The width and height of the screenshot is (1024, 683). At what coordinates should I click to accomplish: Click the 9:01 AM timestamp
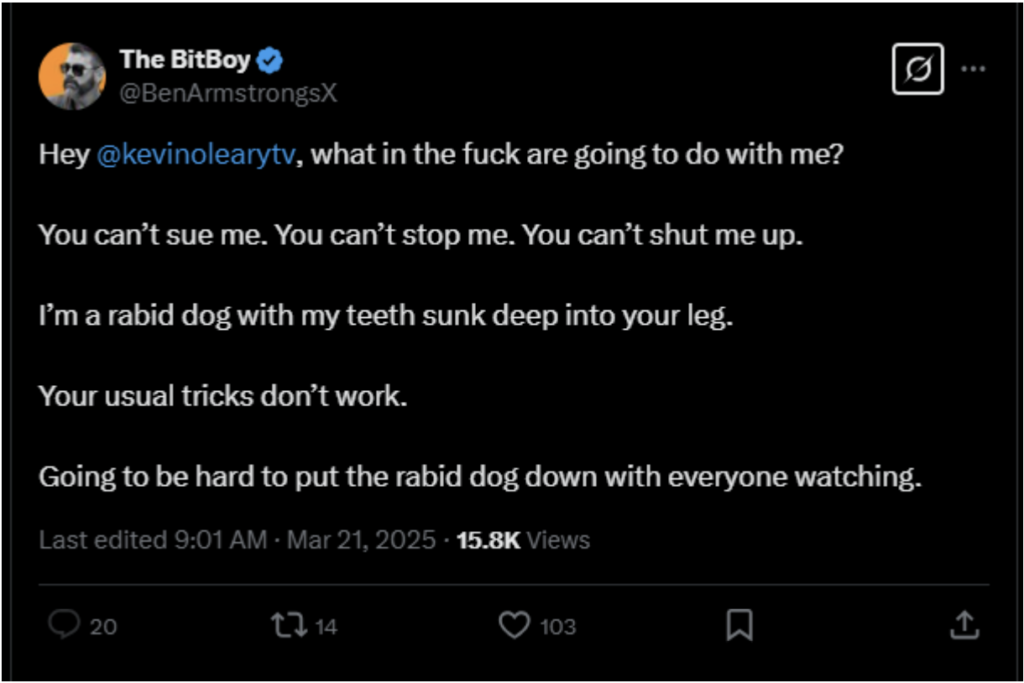(x=219, y=540)
